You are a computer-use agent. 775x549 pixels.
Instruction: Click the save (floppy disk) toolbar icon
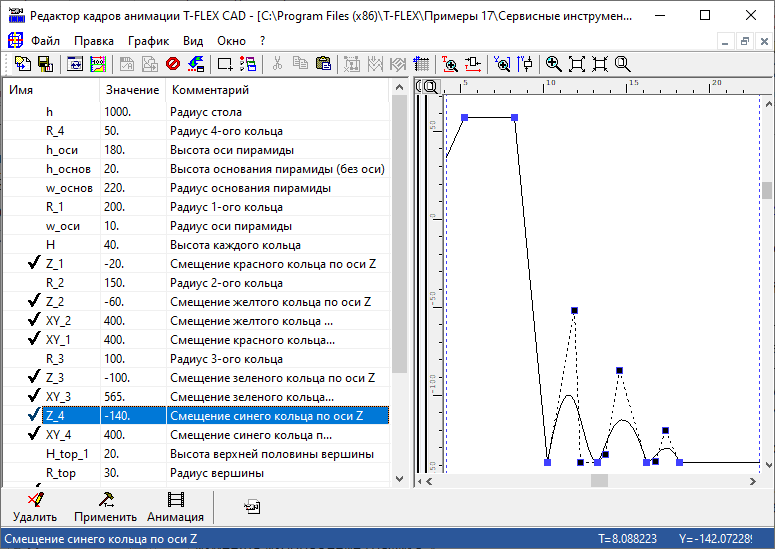pos(44,64)
